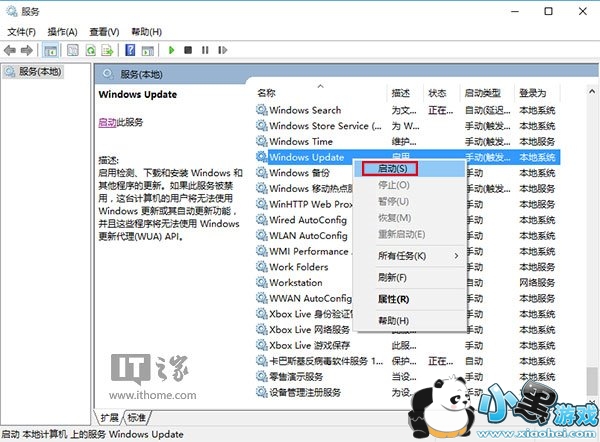600x442 pixels.
Task: Select the WWAN AutoConfig service row
Action: click(x=408, y=298)
